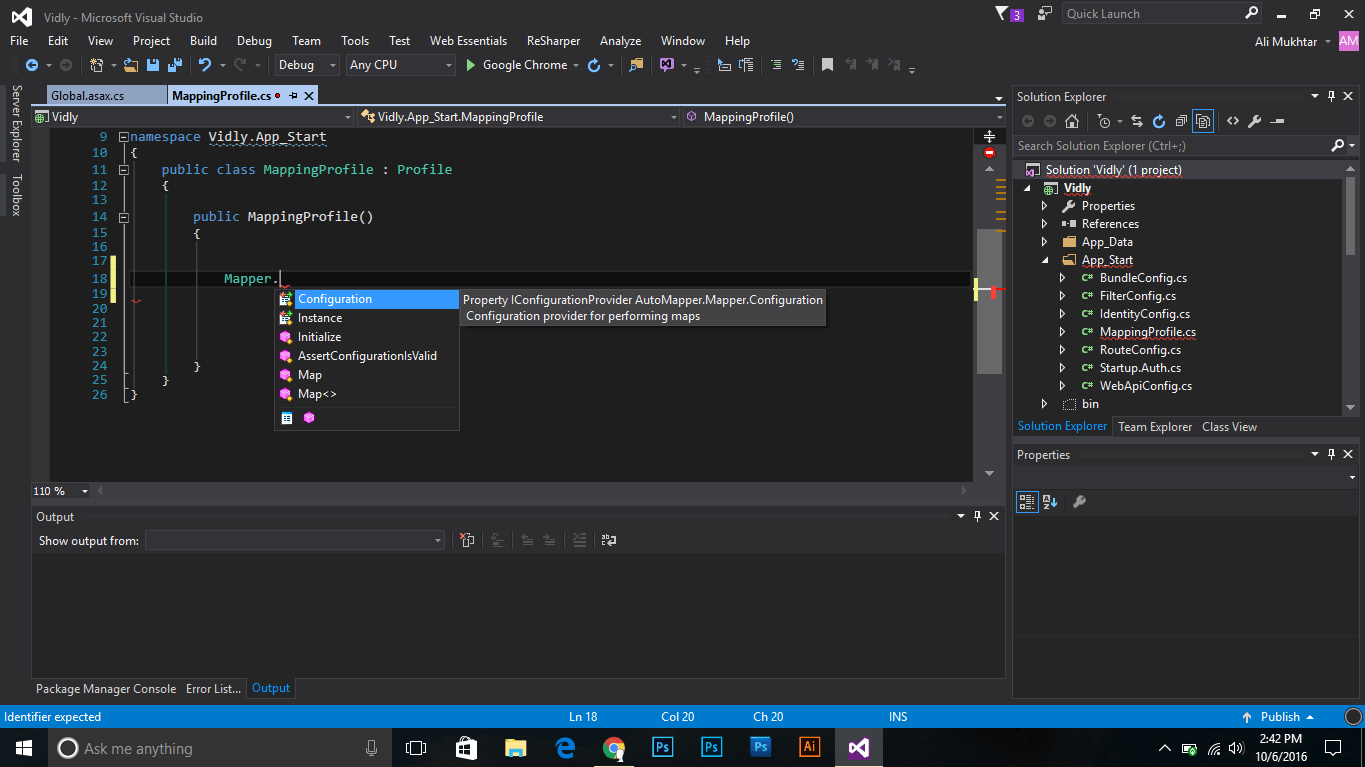1365x767 pixels.
Task: Switch Properties panel to Alphabetical sort
Action: [1050, 502]
